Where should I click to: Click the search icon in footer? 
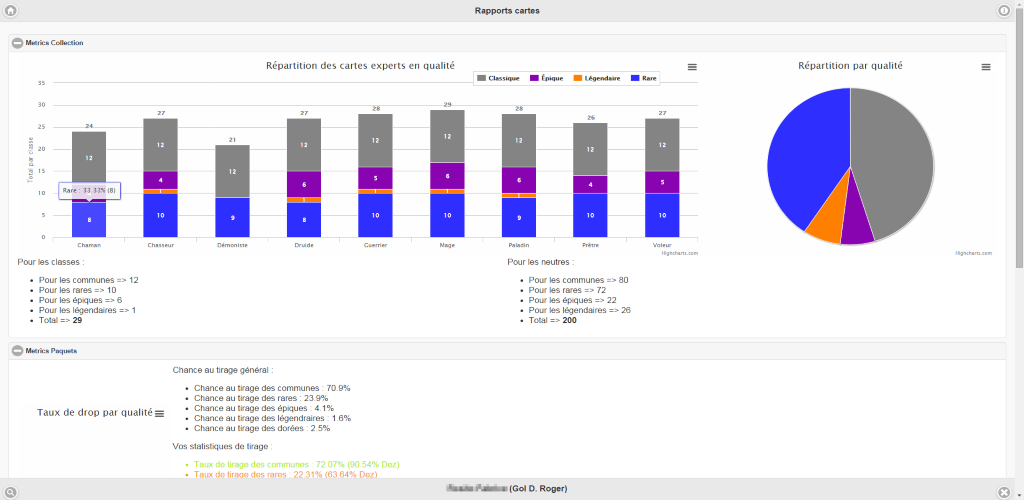pos(10,492)
